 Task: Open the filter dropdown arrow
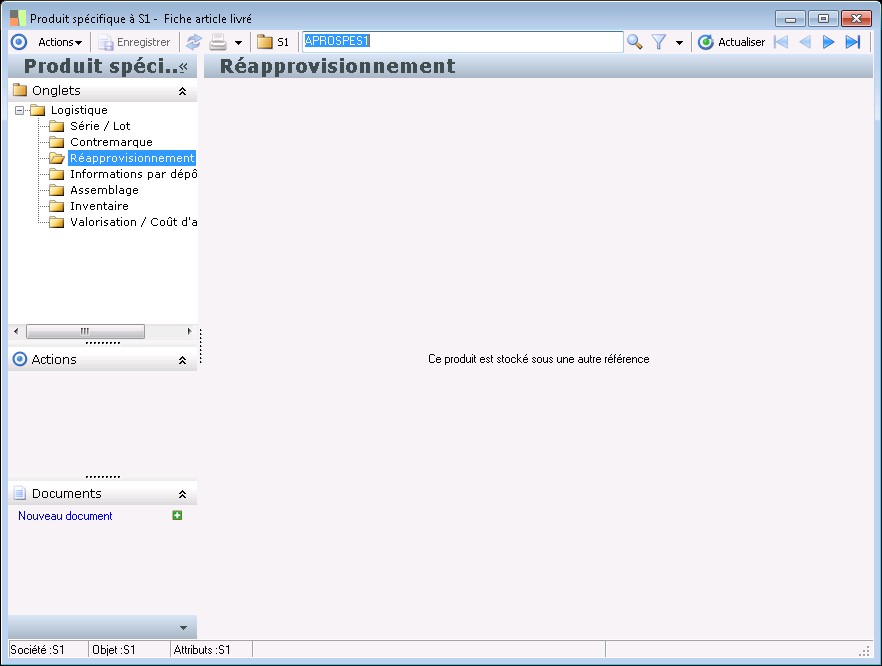pos(680,43)
